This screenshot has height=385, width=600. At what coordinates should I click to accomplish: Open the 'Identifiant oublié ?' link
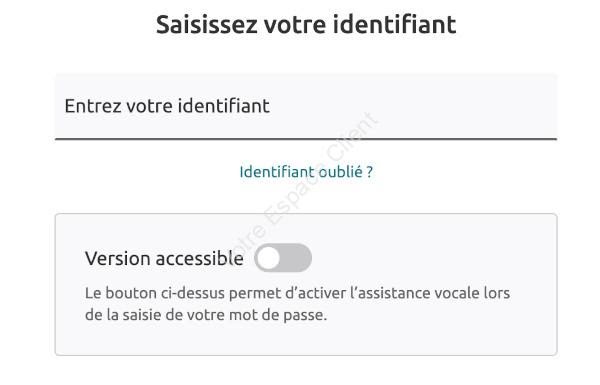point(306,172)
